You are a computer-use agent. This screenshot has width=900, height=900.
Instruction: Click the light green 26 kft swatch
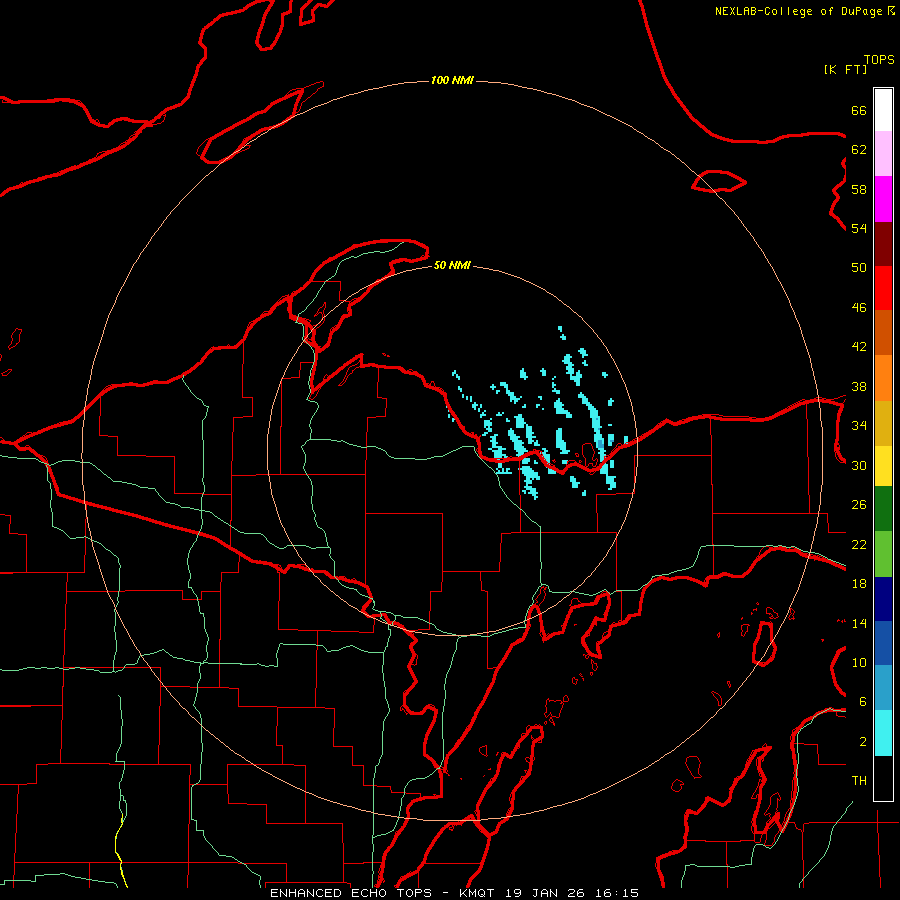(883, 554)
